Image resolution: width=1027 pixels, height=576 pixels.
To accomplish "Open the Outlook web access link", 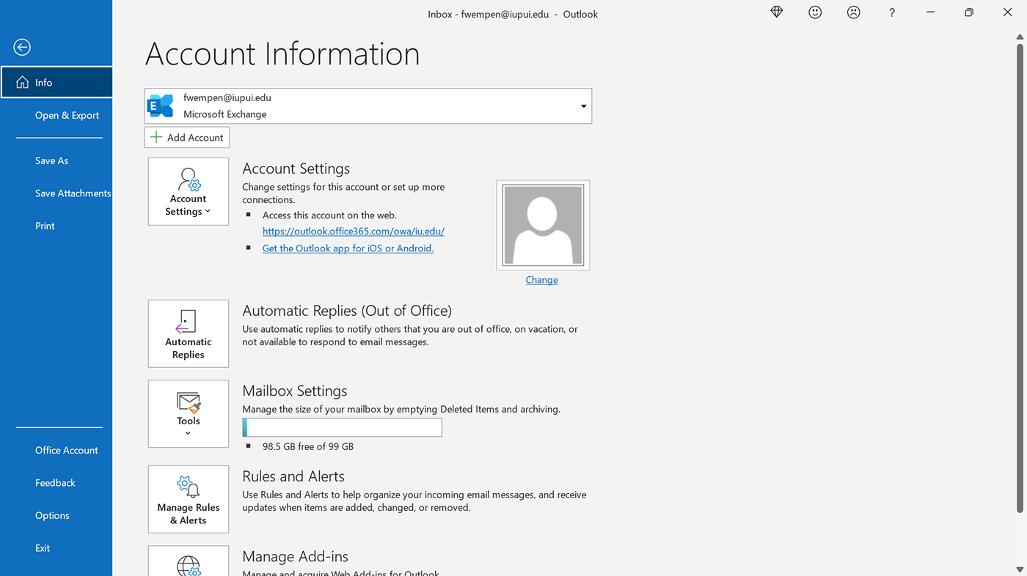I will pos(353,231).
